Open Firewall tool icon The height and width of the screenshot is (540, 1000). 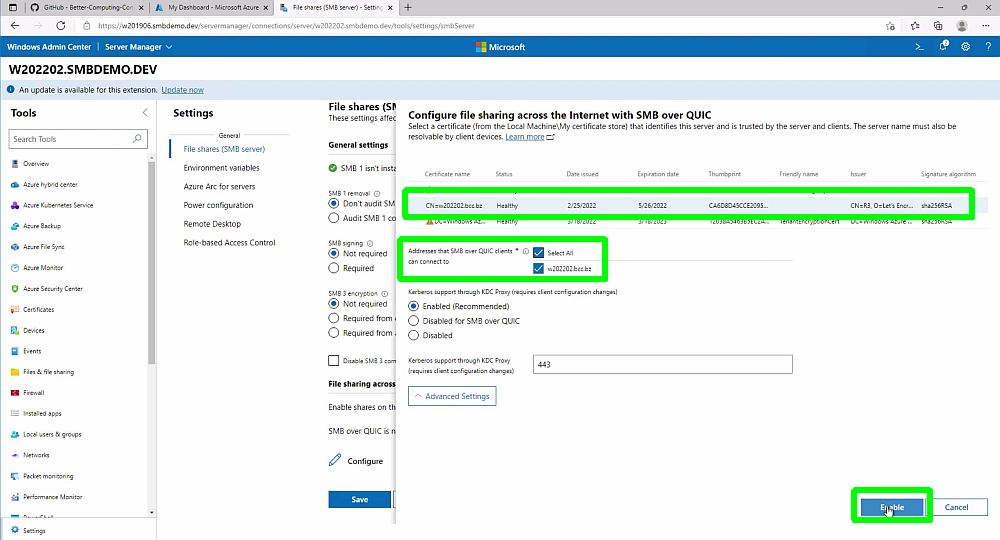point(15,393)
